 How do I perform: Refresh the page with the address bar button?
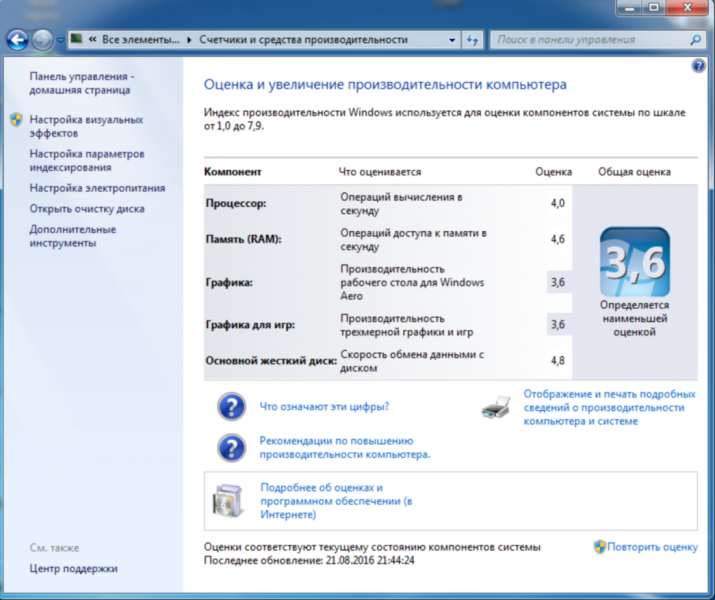coord(472,40)
